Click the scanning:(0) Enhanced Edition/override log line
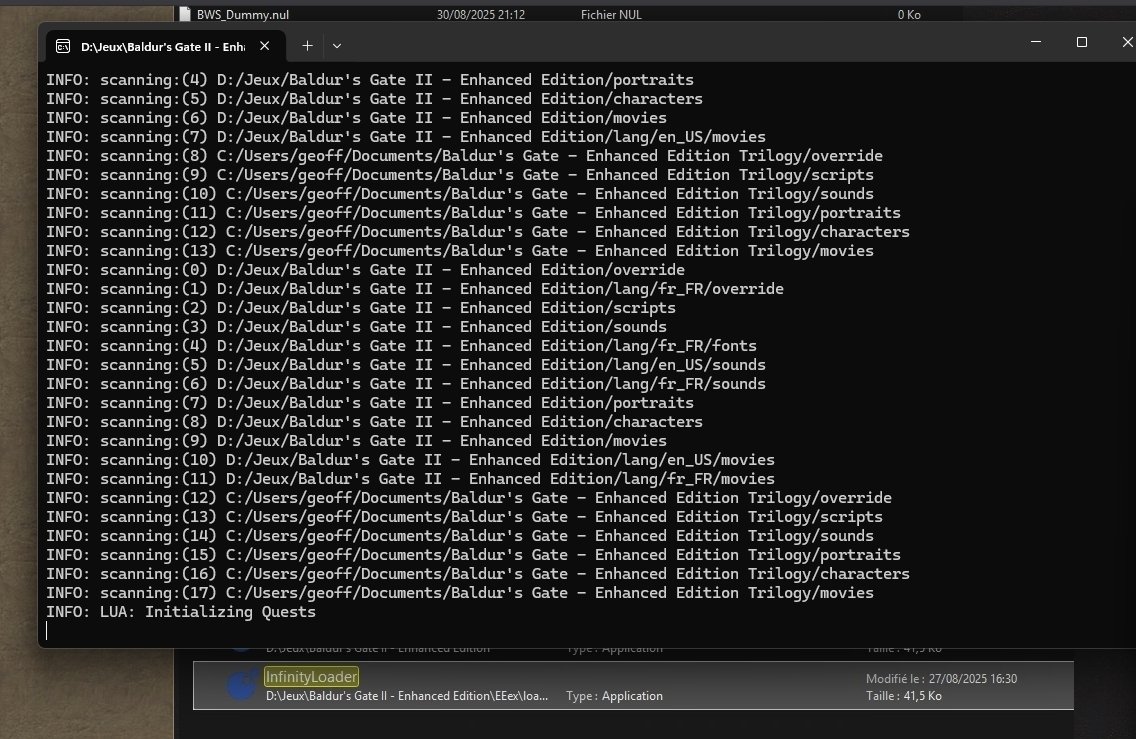The width and height of the screenshot is (1136, 739). 365,270
